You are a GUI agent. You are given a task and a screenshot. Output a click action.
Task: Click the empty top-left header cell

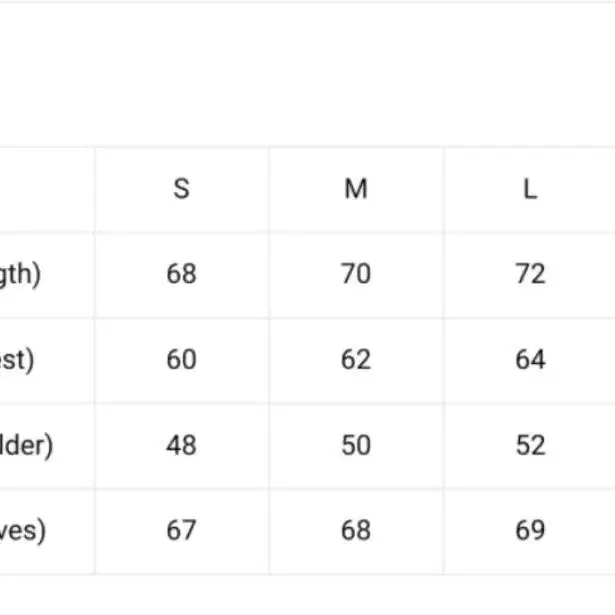pyautogui.click(x=46, y=189)
